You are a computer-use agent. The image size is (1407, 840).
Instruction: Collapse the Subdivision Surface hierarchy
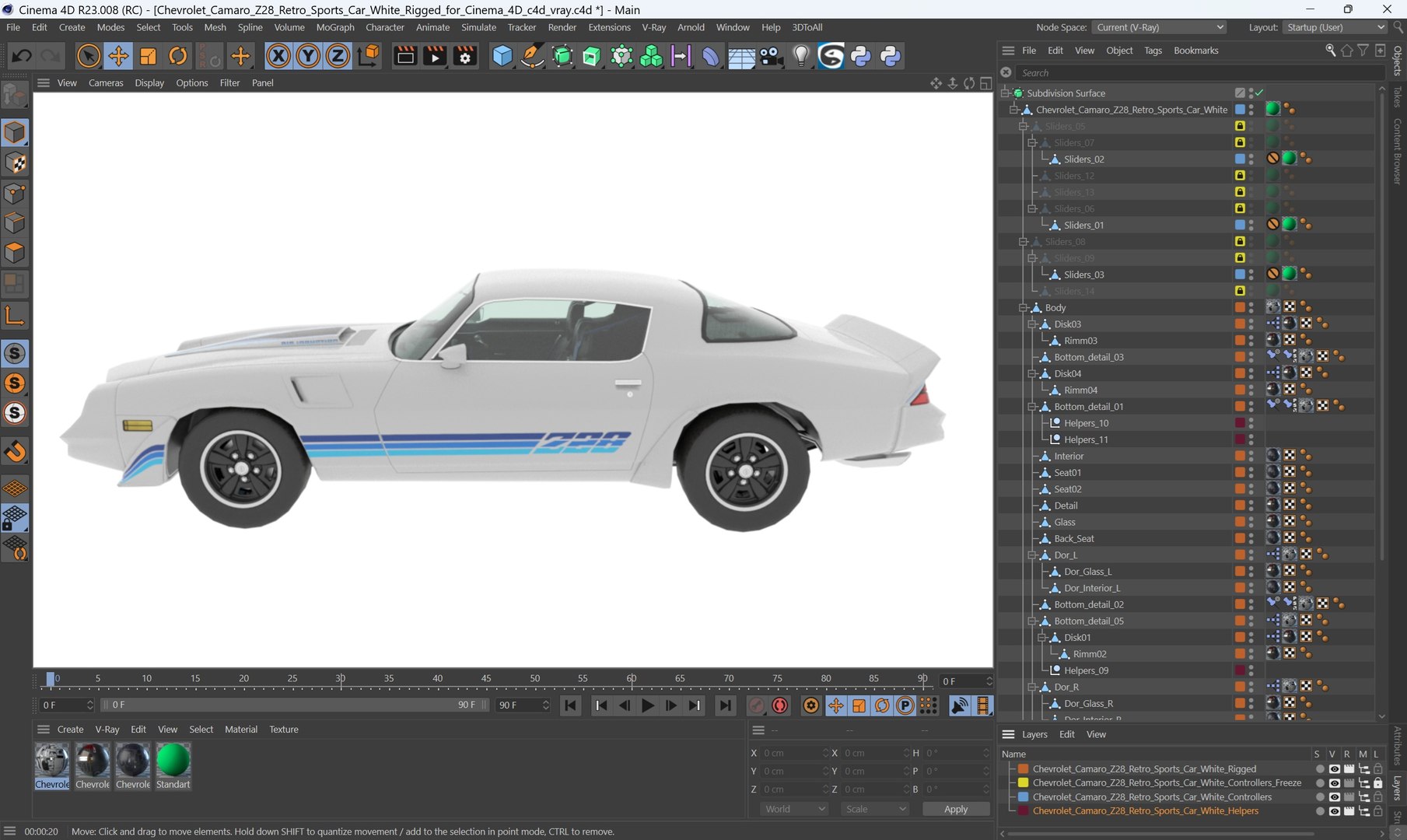tap(1005, 93)
